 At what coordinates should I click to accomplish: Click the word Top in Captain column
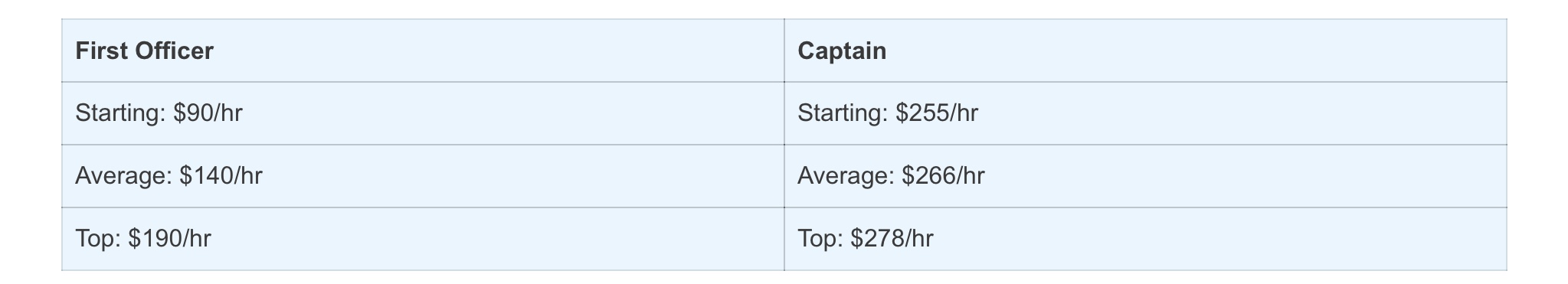click(x=818, y=239)
